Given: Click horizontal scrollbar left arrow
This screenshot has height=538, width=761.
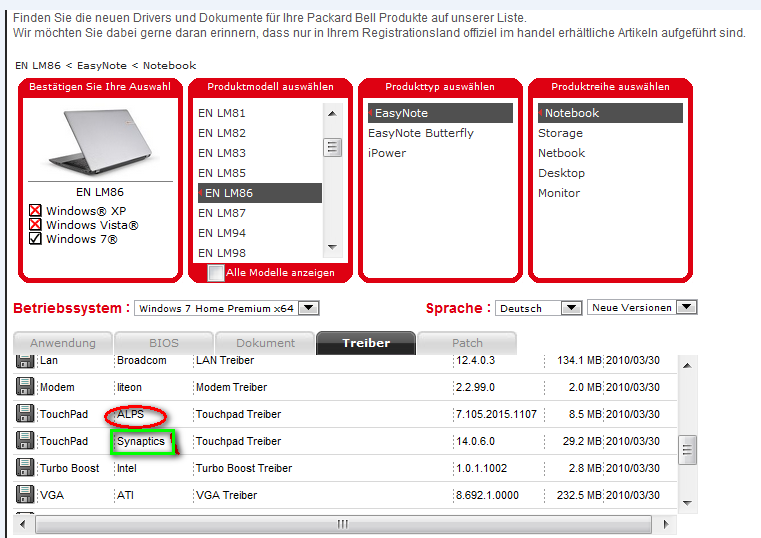Looking at the screenshot, I should [22, 524].
